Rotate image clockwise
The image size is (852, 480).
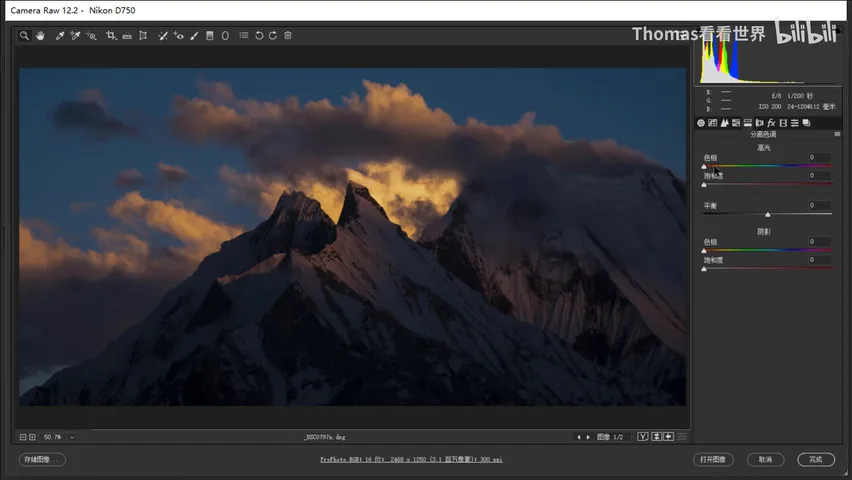point(273,35)
